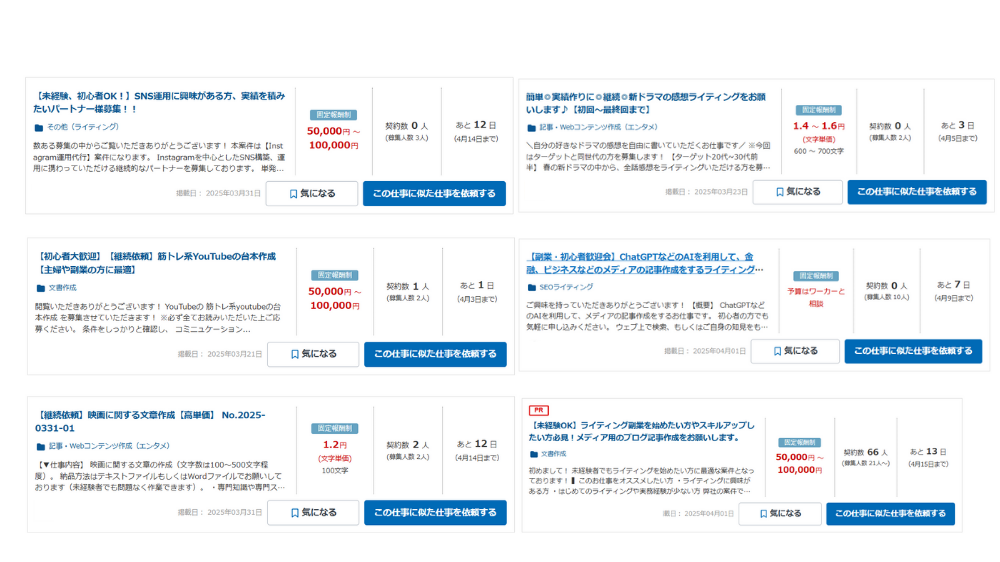The width and height of the screenshot is (1000, 562).
Task: Click the red PR badge
Action: coord(539,410)
